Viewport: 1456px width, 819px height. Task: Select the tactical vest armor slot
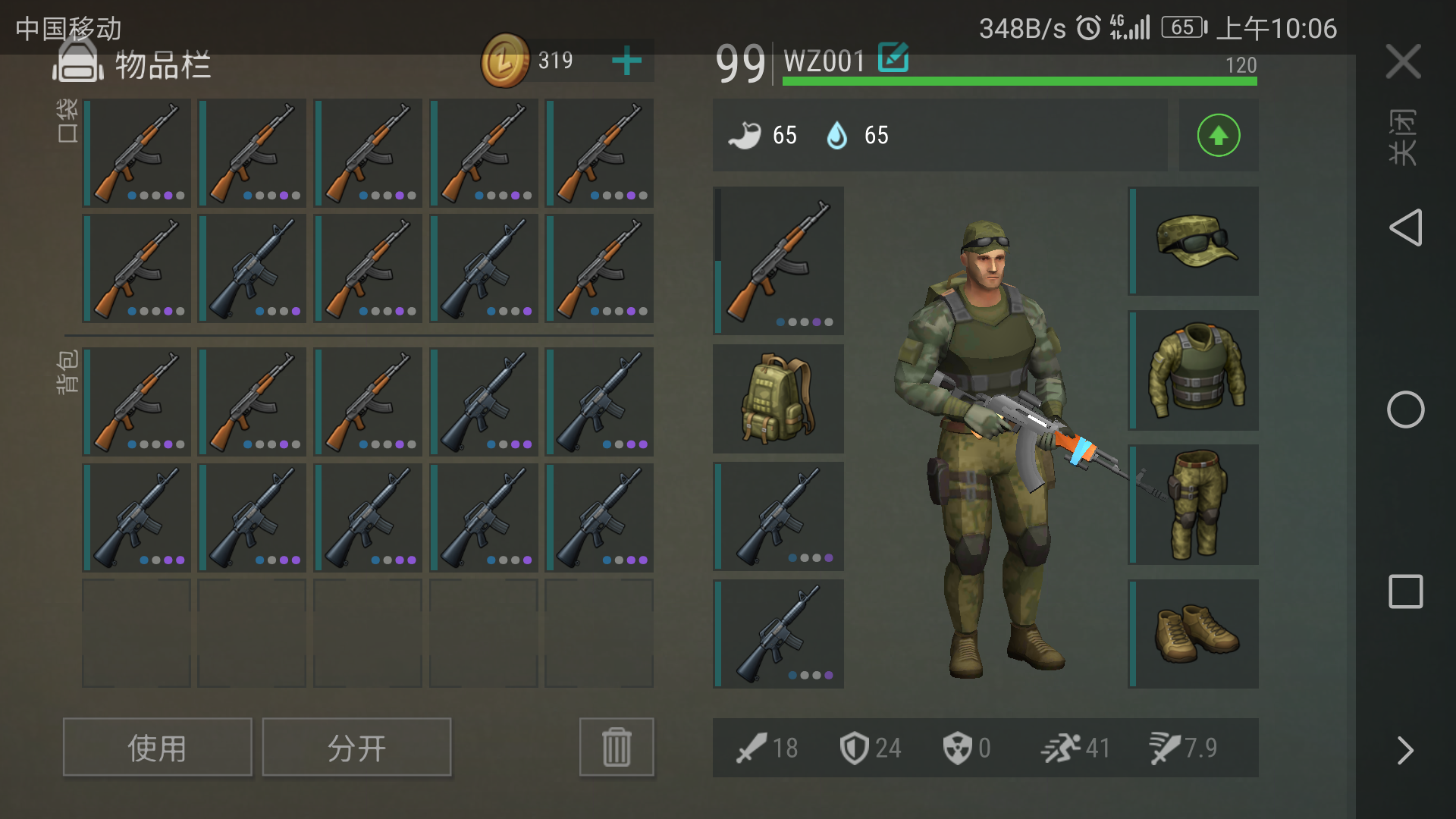(x=1194, y=370)
